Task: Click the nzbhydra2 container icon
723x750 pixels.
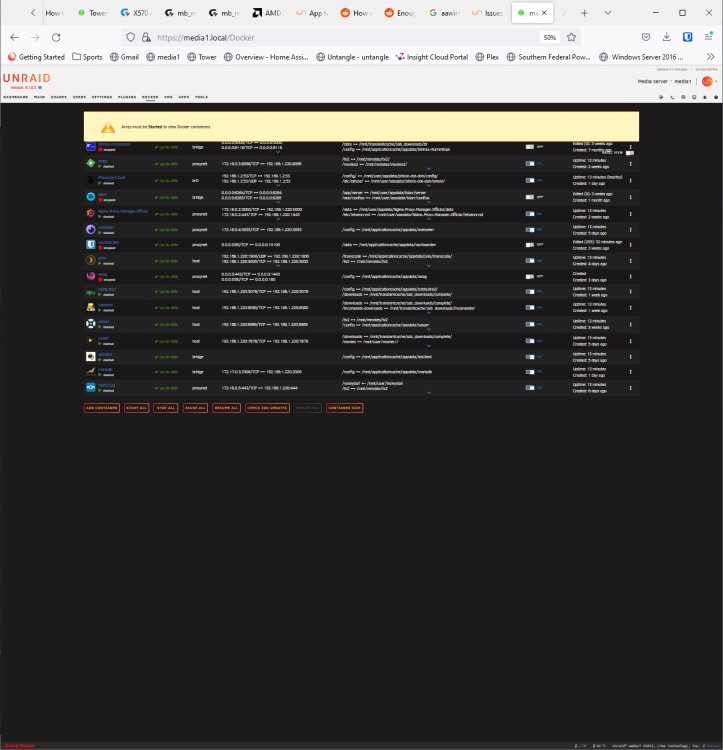Action: 90,292
